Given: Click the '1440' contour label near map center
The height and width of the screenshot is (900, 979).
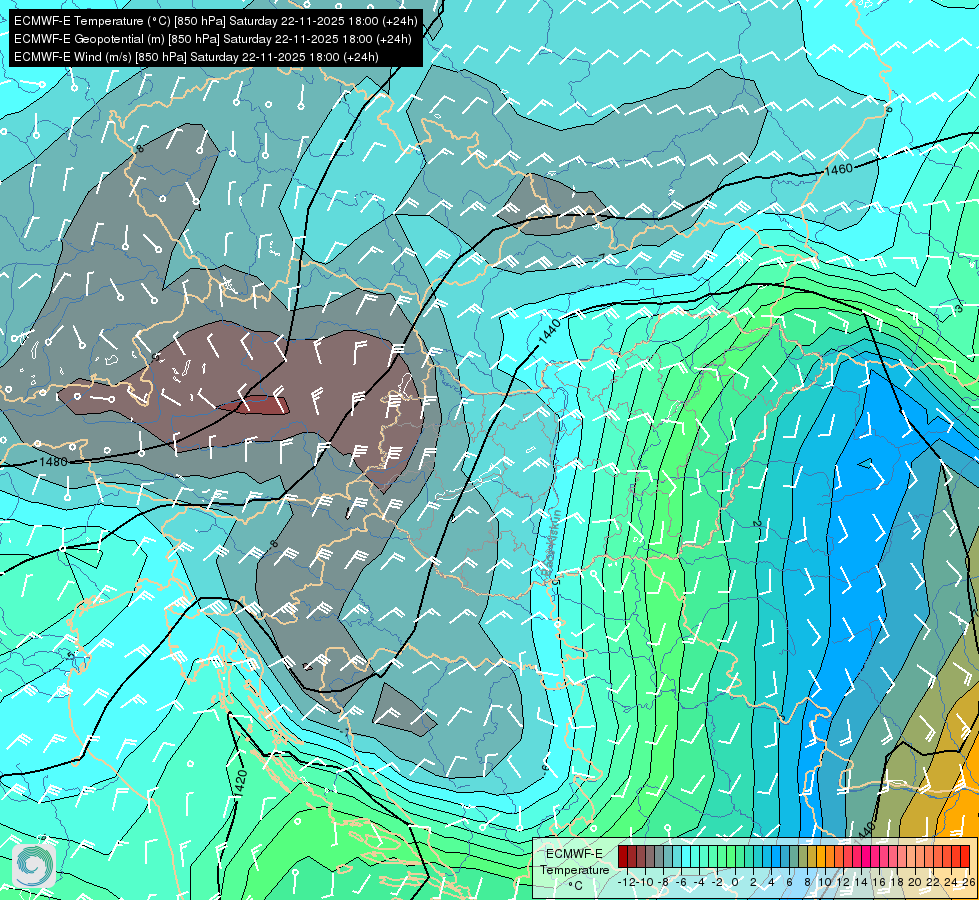Looking at the screenshot, I should tap(549, 331).
